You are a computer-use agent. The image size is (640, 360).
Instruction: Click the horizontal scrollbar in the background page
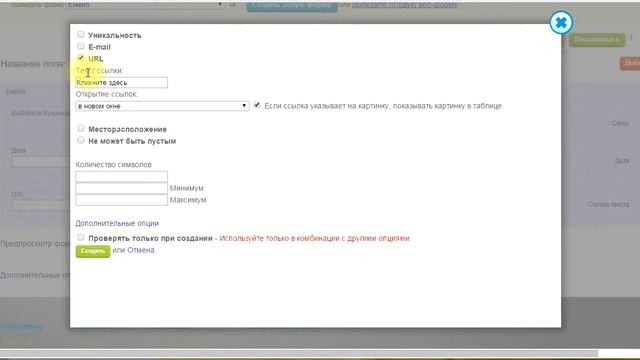point(299,353)
